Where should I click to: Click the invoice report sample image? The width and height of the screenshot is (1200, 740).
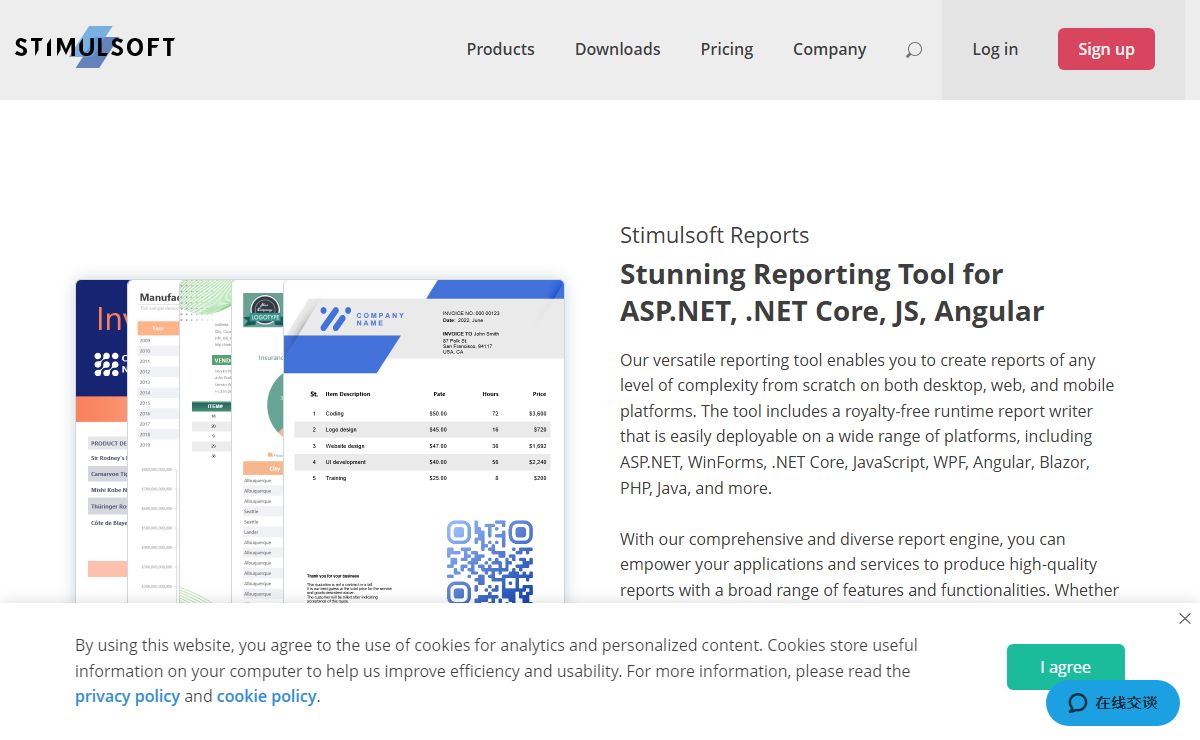click(x=424, y=441)
